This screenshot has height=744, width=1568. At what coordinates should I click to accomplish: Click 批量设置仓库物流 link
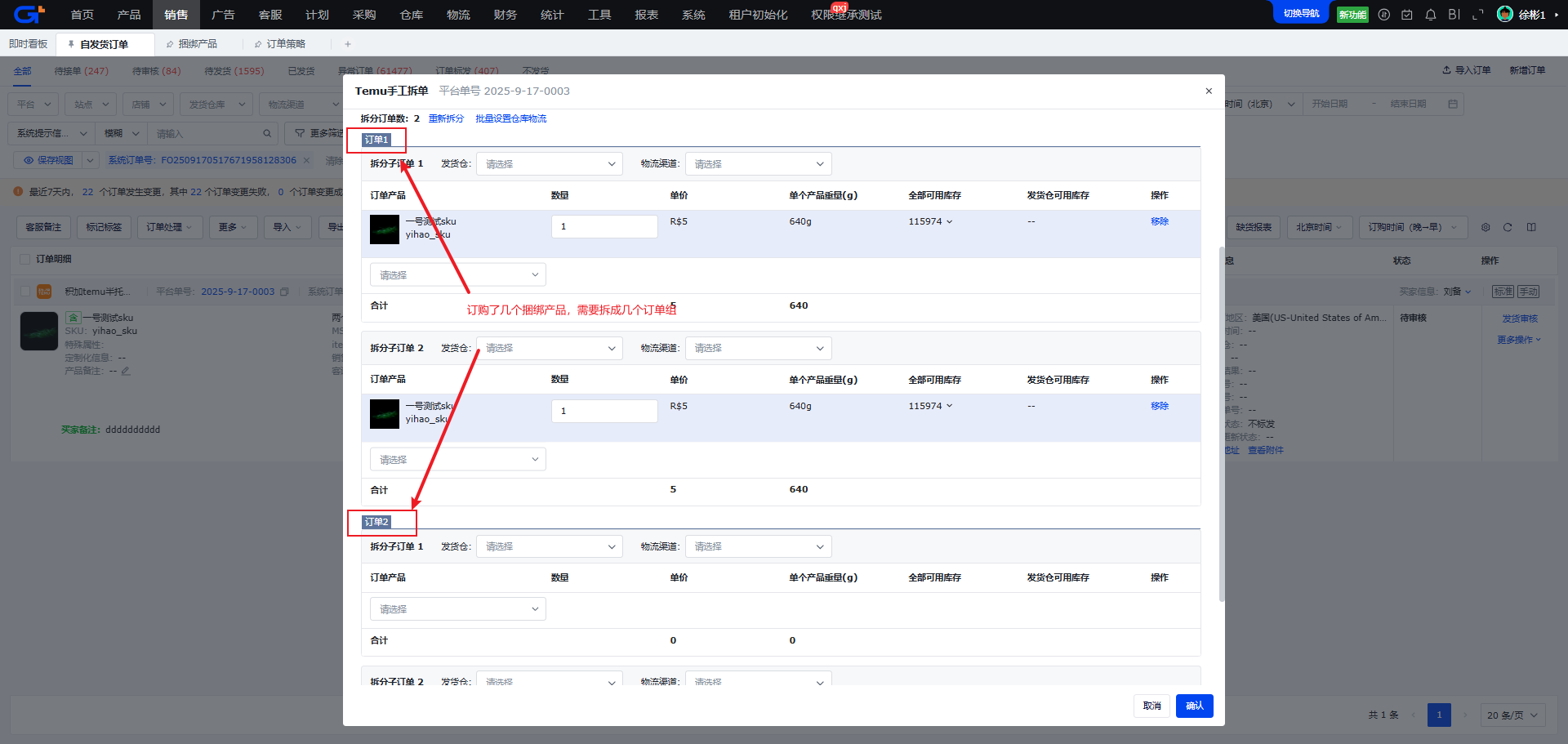510,119
